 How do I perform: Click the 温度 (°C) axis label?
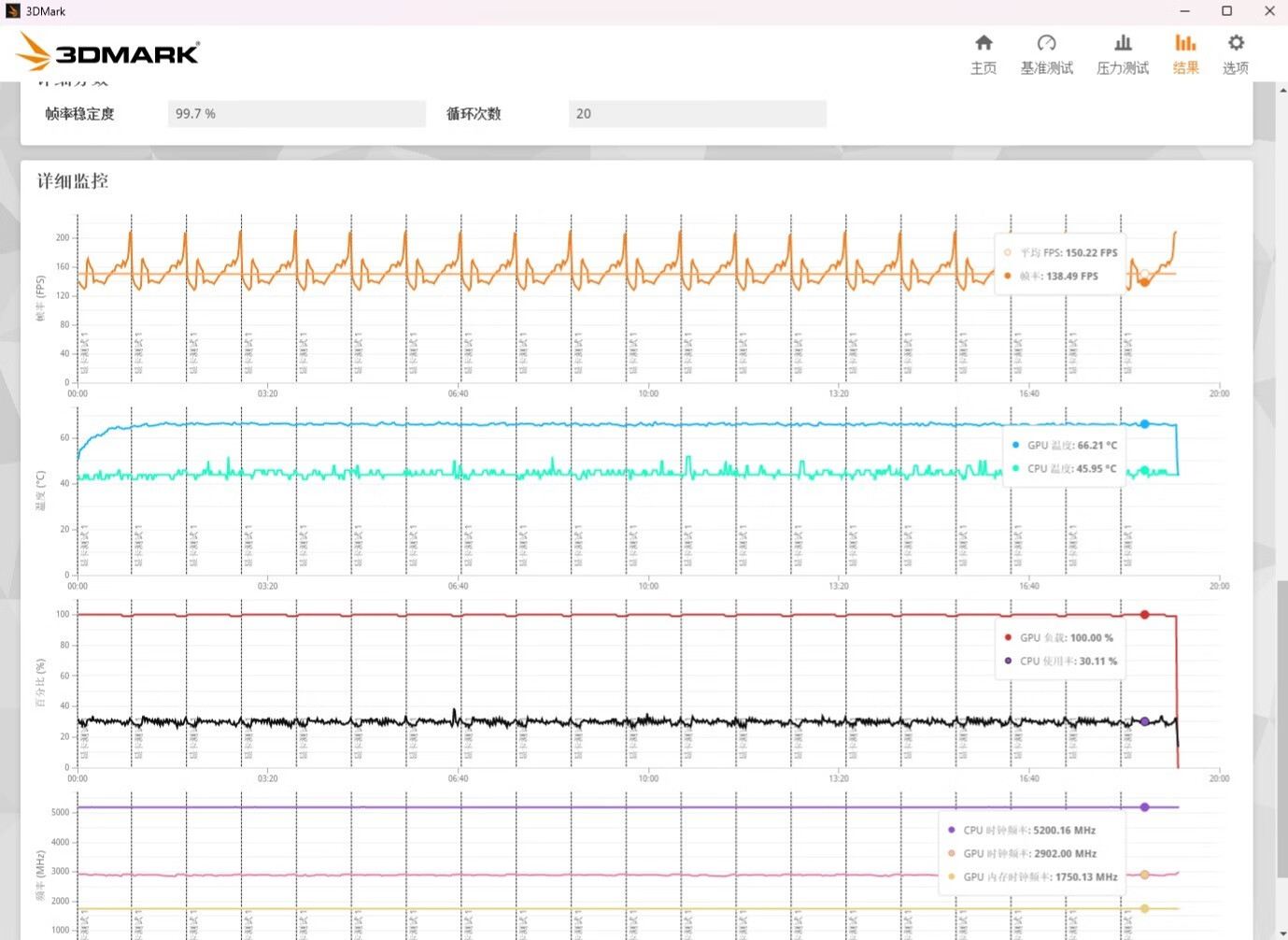pyautogui.click(x=40, y=491)
